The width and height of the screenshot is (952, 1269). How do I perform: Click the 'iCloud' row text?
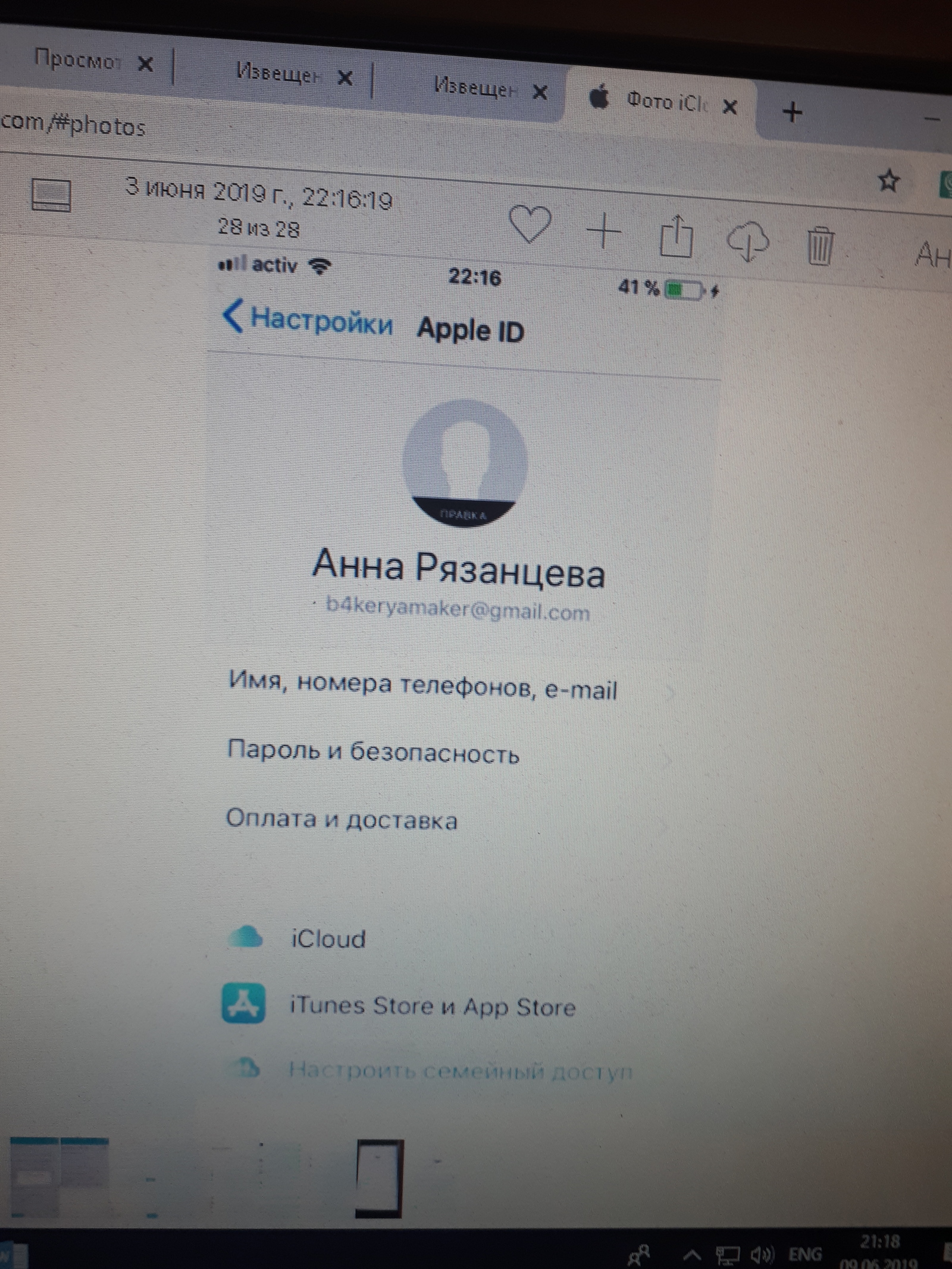pyautogui.click(x=328, y=939)
